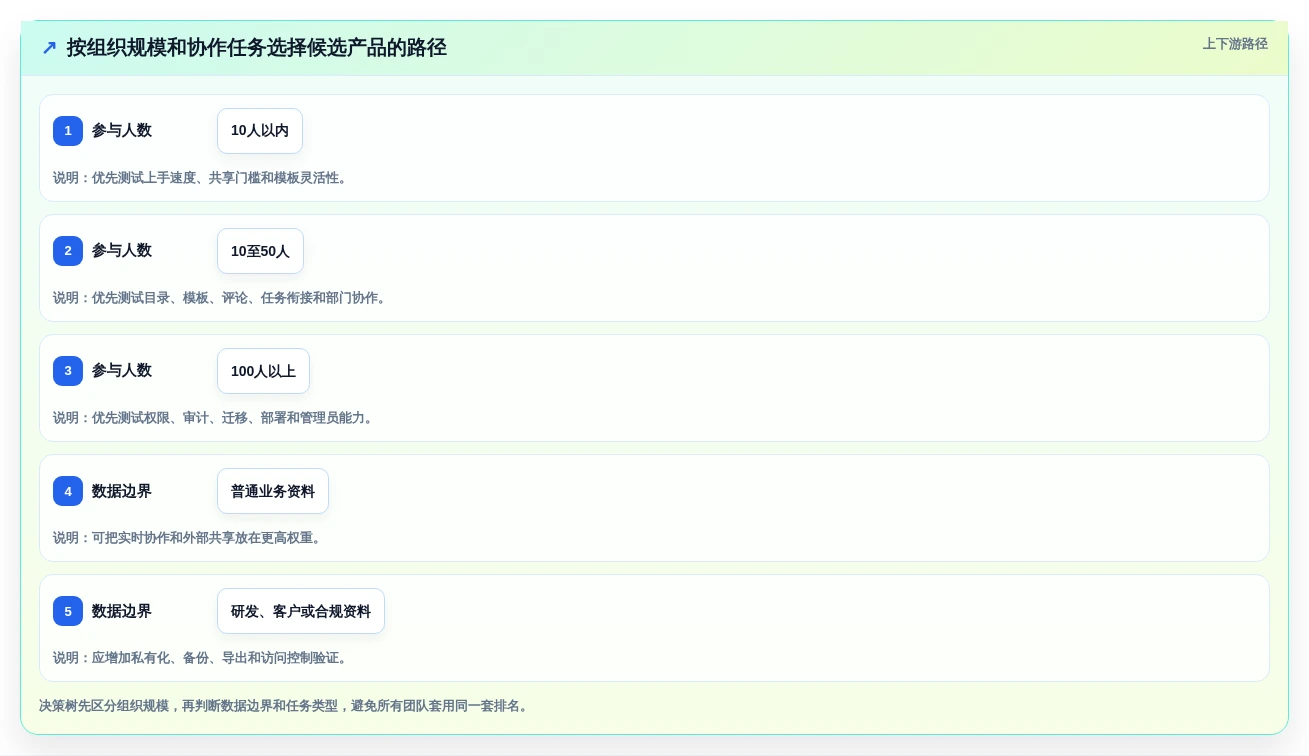
Task: Click the arrow icon beside the path title
Action: (49, 47)
